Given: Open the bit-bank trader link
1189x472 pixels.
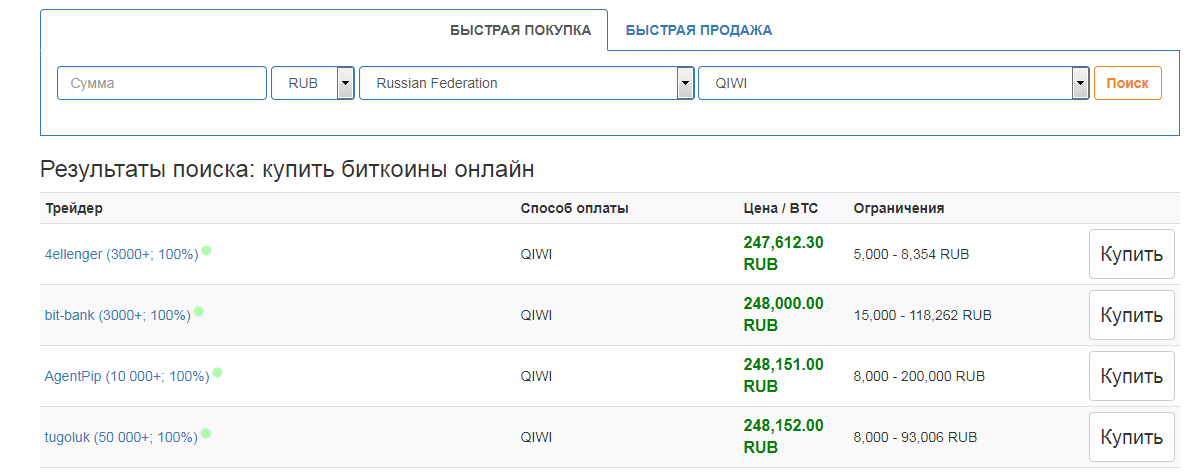Looking at the screenshot, I should [116, 315].
